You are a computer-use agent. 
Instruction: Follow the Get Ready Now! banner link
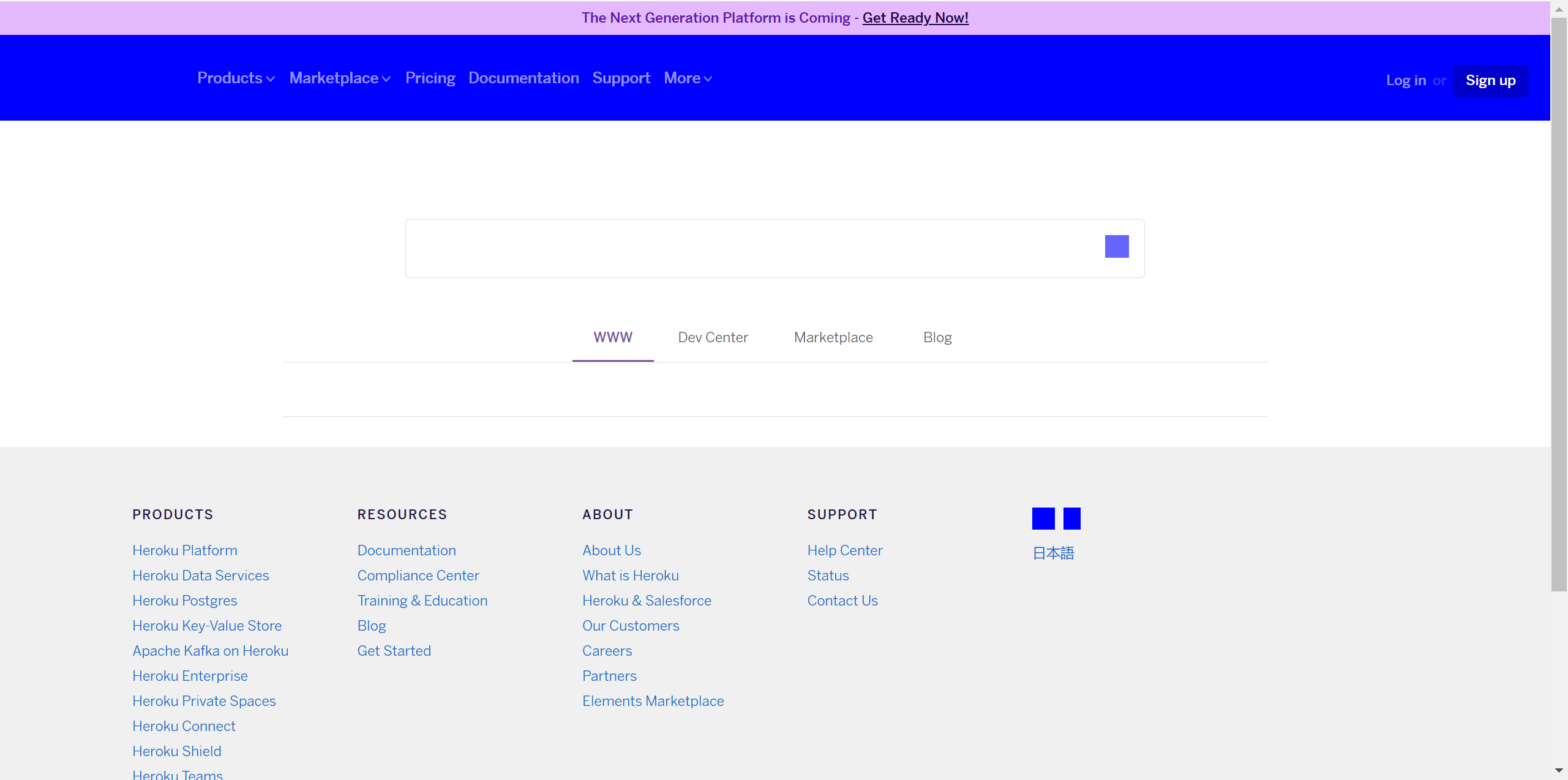click(915, 18)
